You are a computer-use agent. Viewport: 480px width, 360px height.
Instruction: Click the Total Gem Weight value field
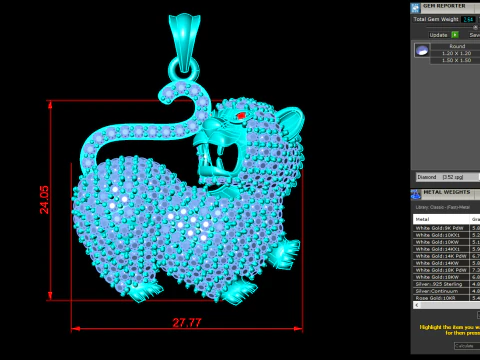(468, 19)
